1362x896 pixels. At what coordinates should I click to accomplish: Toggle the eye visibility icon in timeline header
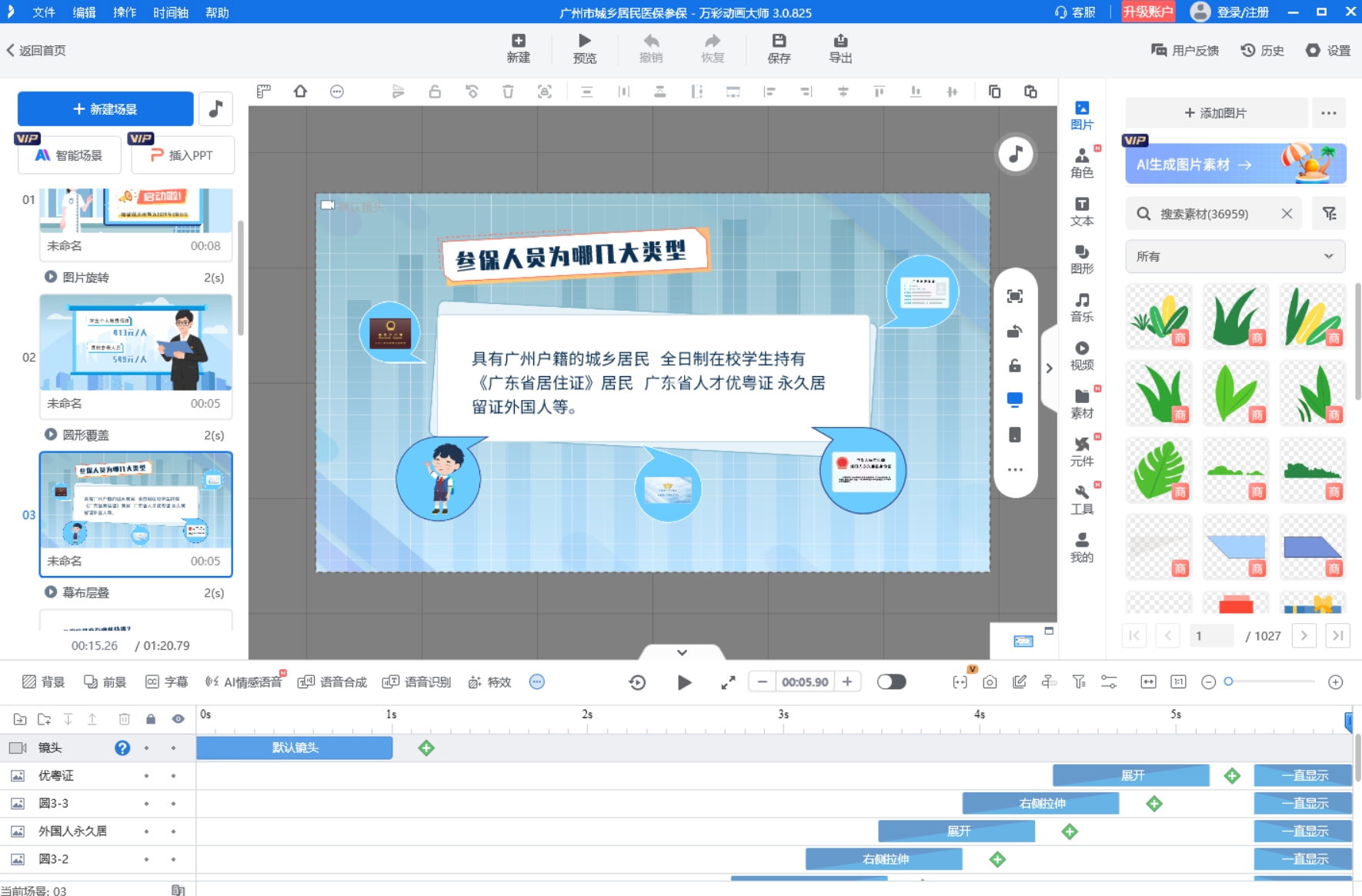pos(178,719)
